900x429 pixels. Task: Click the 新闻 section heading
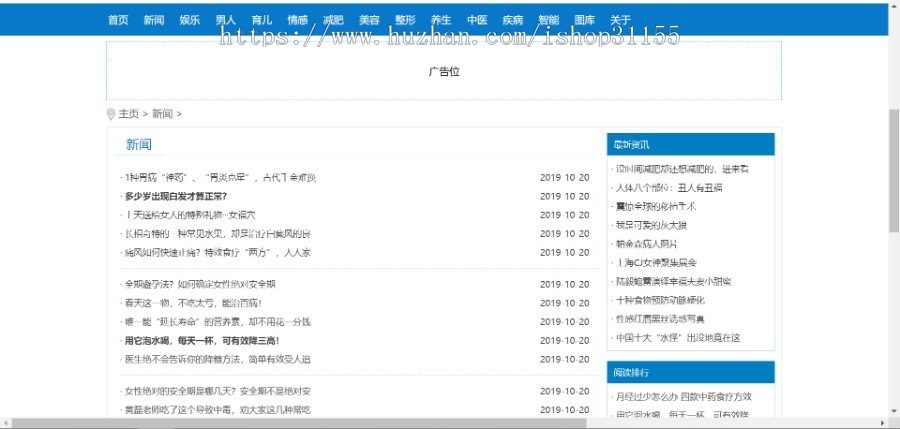click(x=139, y=145)
